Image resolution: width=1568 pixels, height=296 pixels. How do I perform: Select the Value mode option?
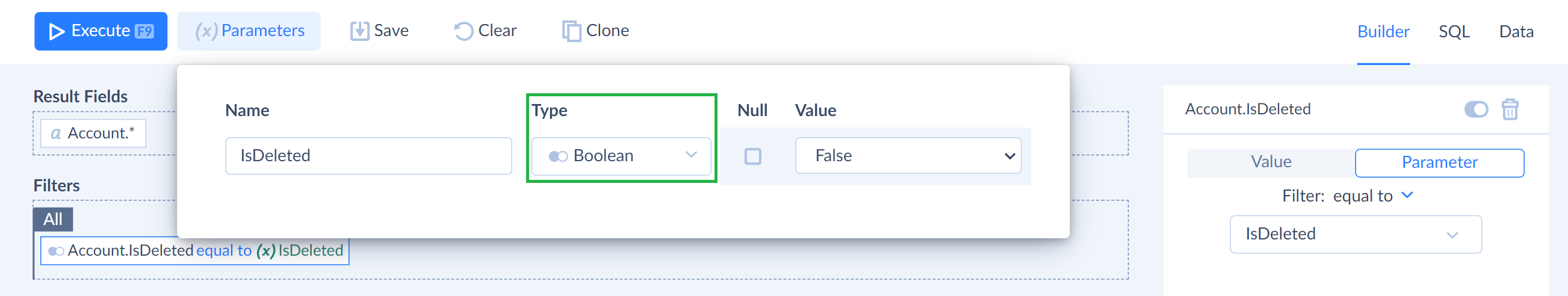(1271, 162)
